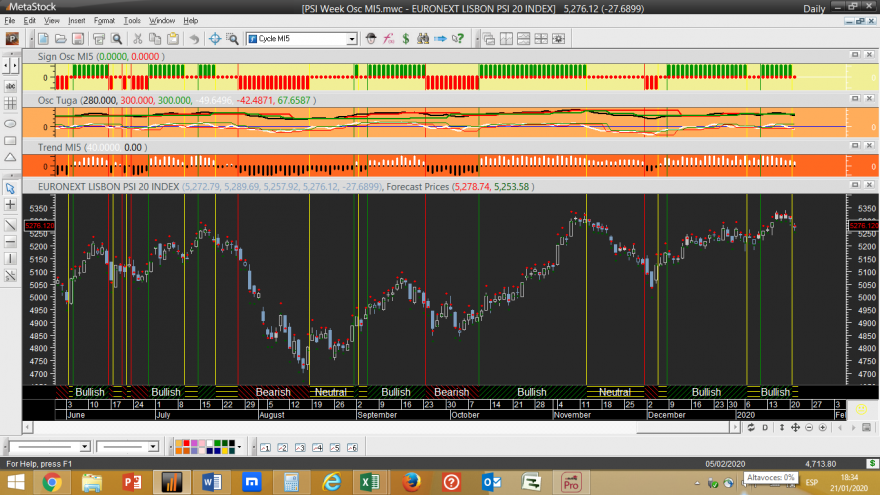Image resolution: width=880 pixels, height=495 pixels.
Task: Open the Indicator Builder function icon
Action: pos(388,39)
